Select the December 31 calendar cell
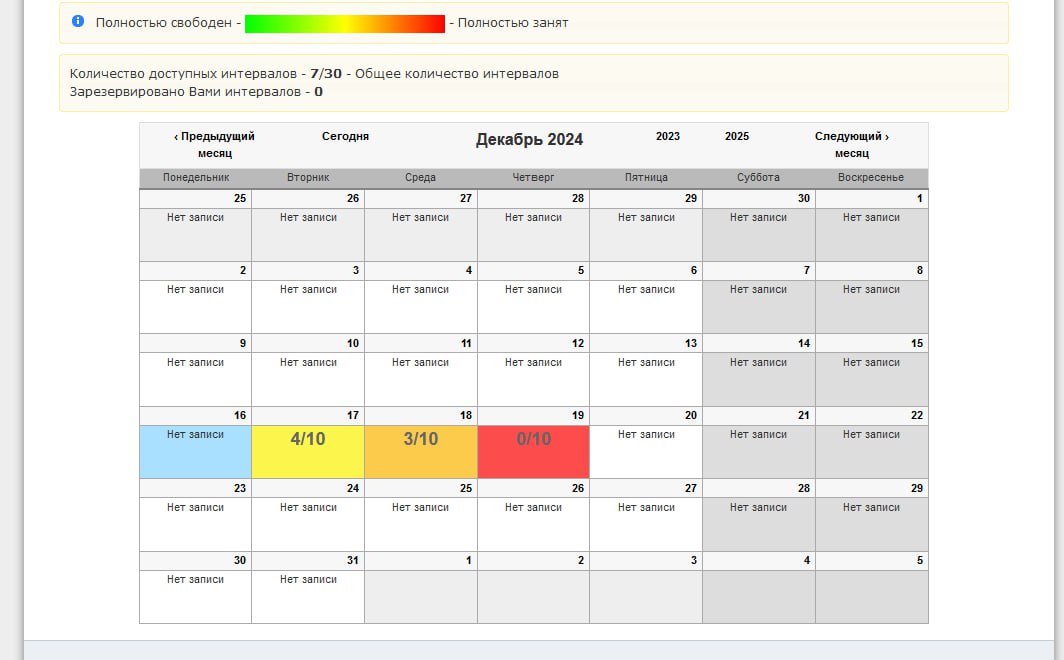 tap(308, 596)
